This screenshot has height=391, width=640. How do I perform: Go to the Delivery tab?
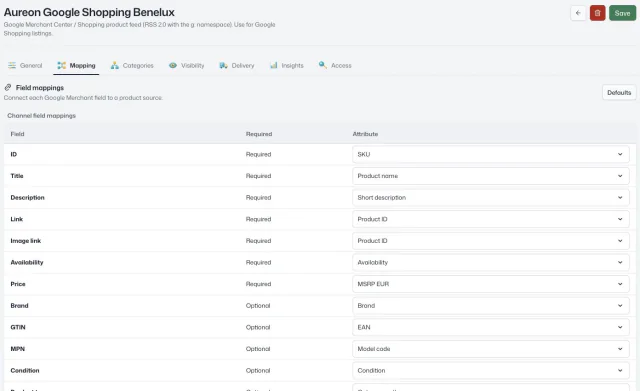pyautogui.click(x=237, y=65)
